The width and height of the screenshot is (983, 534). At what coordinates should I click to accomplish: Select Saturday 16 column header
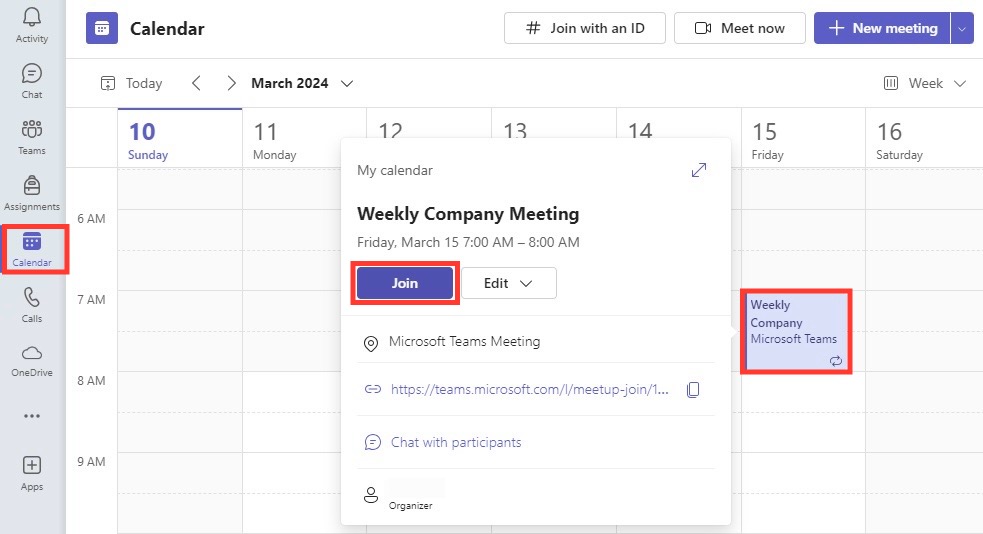point(924,138)
